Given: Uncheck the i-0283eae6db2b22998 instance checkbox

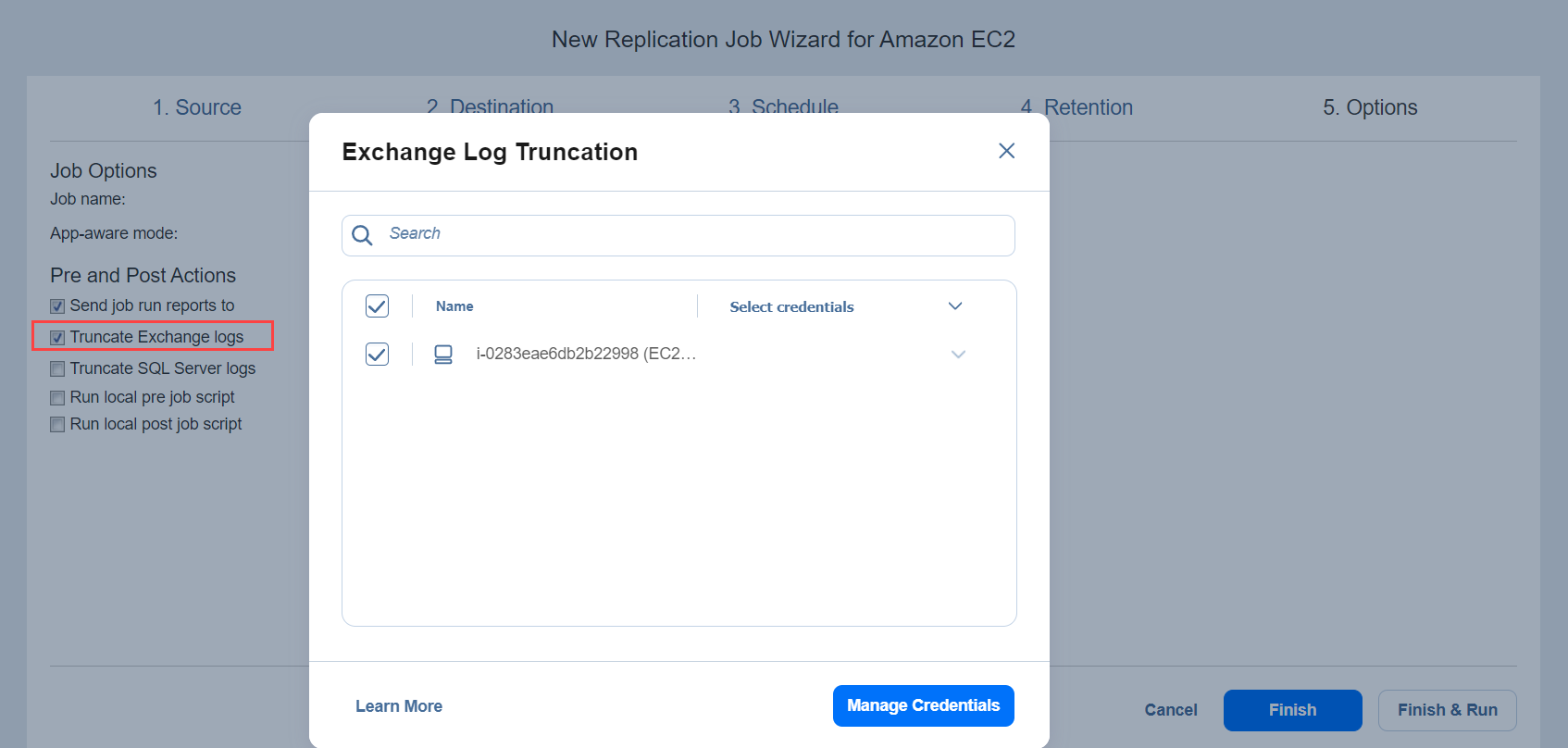Looking at the screenshot, I should 377,355.
